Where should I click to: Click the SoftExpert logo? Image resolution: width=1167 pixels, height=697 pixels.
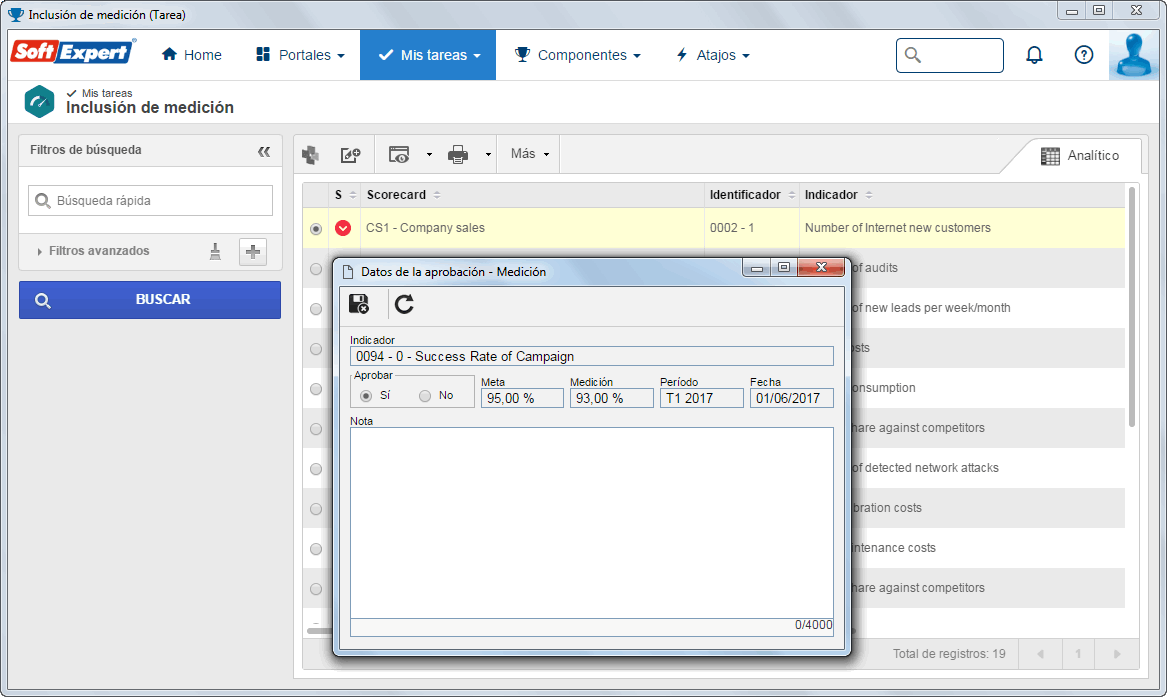[72, 52]
